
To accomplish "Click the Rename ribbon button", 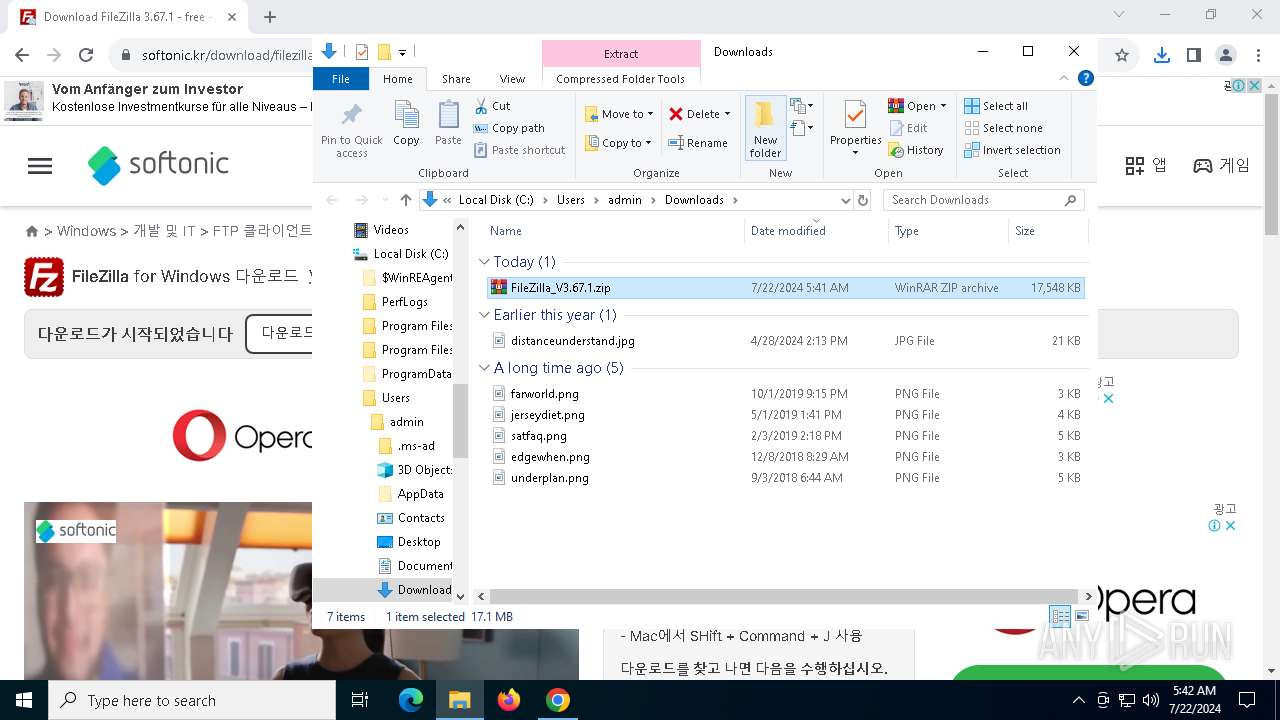I will tap(698, 143).
